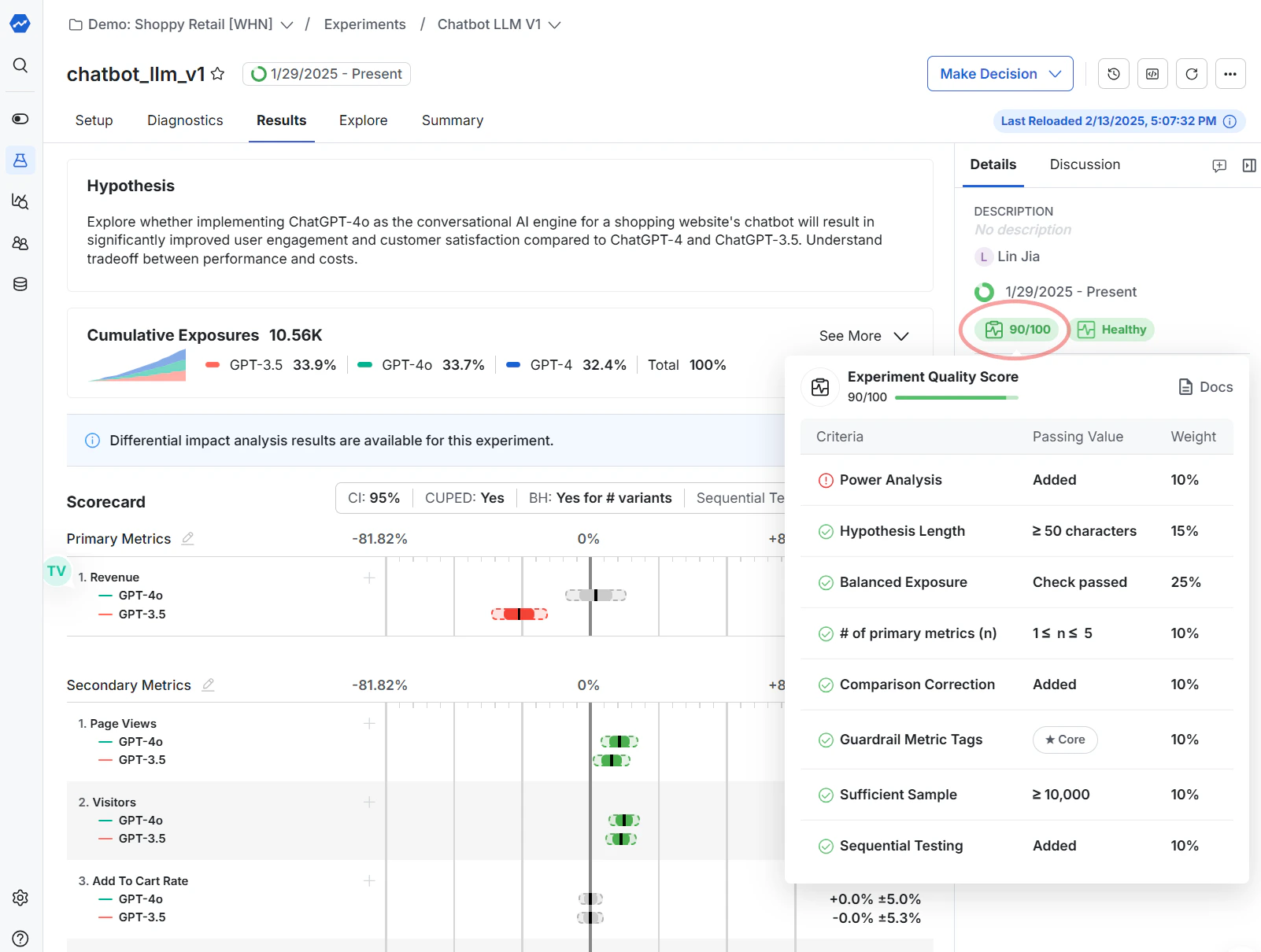Star the chatbot_llm_v1 experiment
Viewport: 1261px width, 952px height.
[x=218, y=74]
